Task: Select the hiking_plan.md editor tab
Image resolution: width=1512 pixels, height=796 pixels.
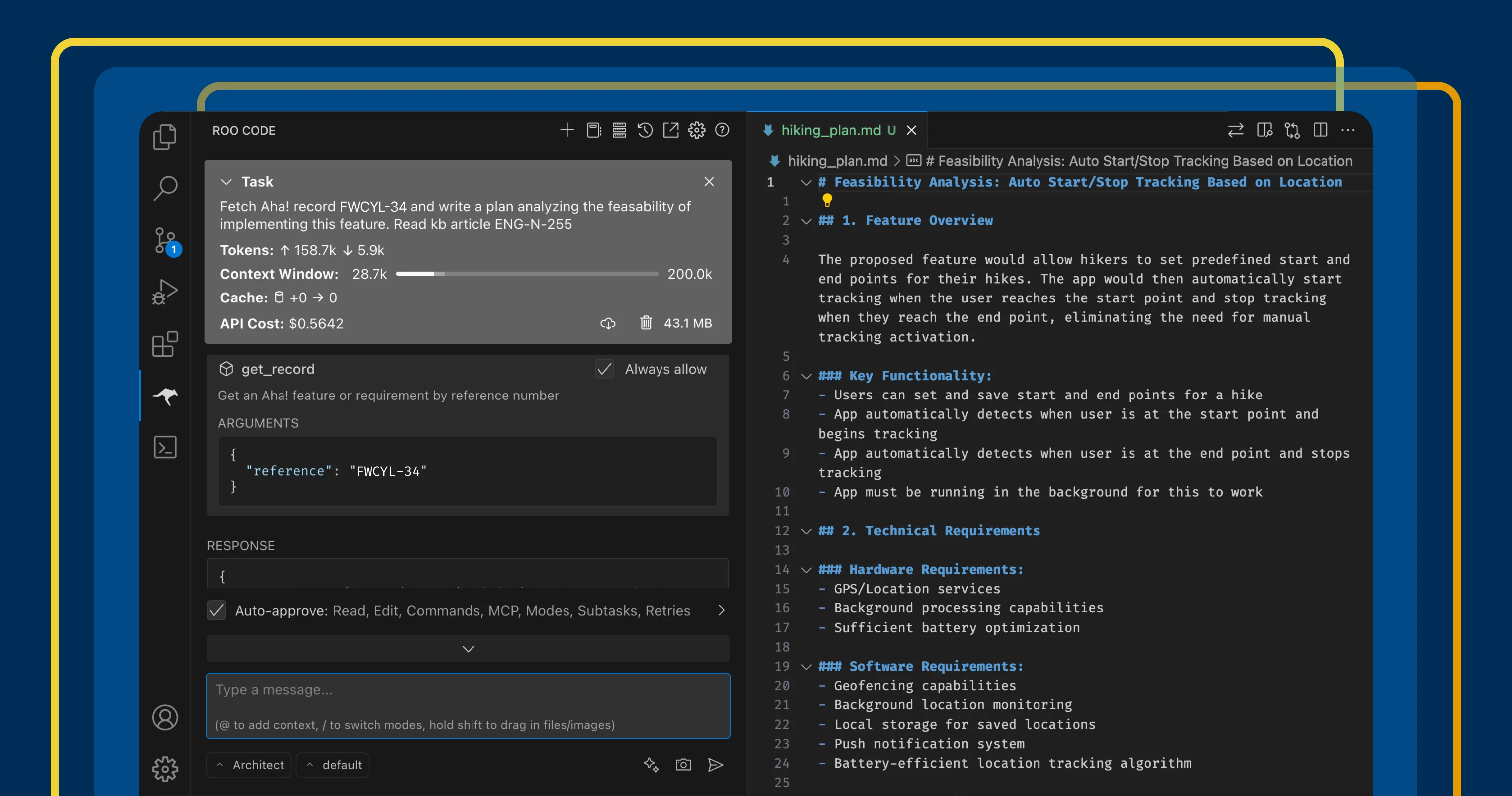Action: click(x=830, y=130)
